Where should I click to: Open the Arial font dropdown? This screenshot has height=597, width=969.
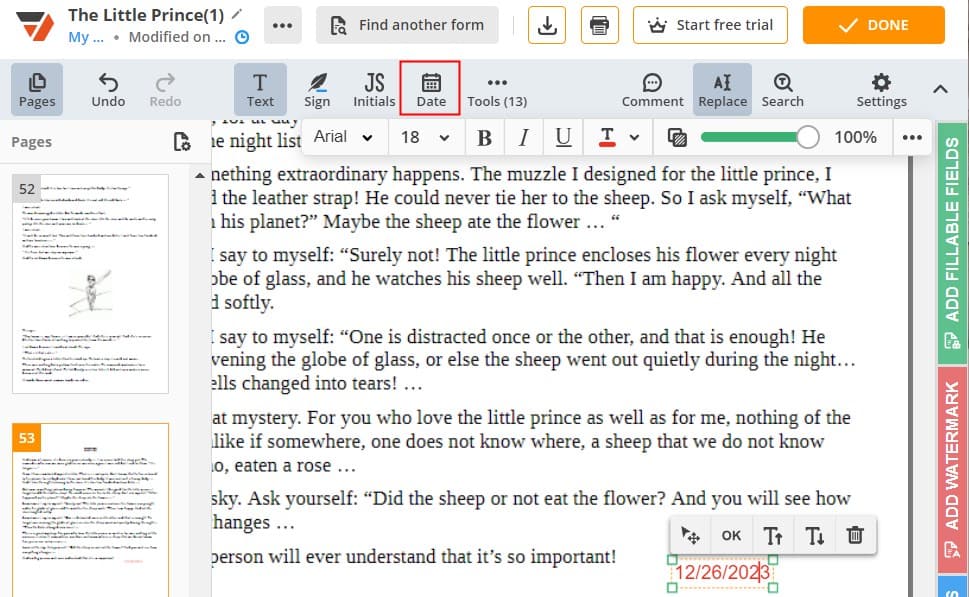pos(343,137)
